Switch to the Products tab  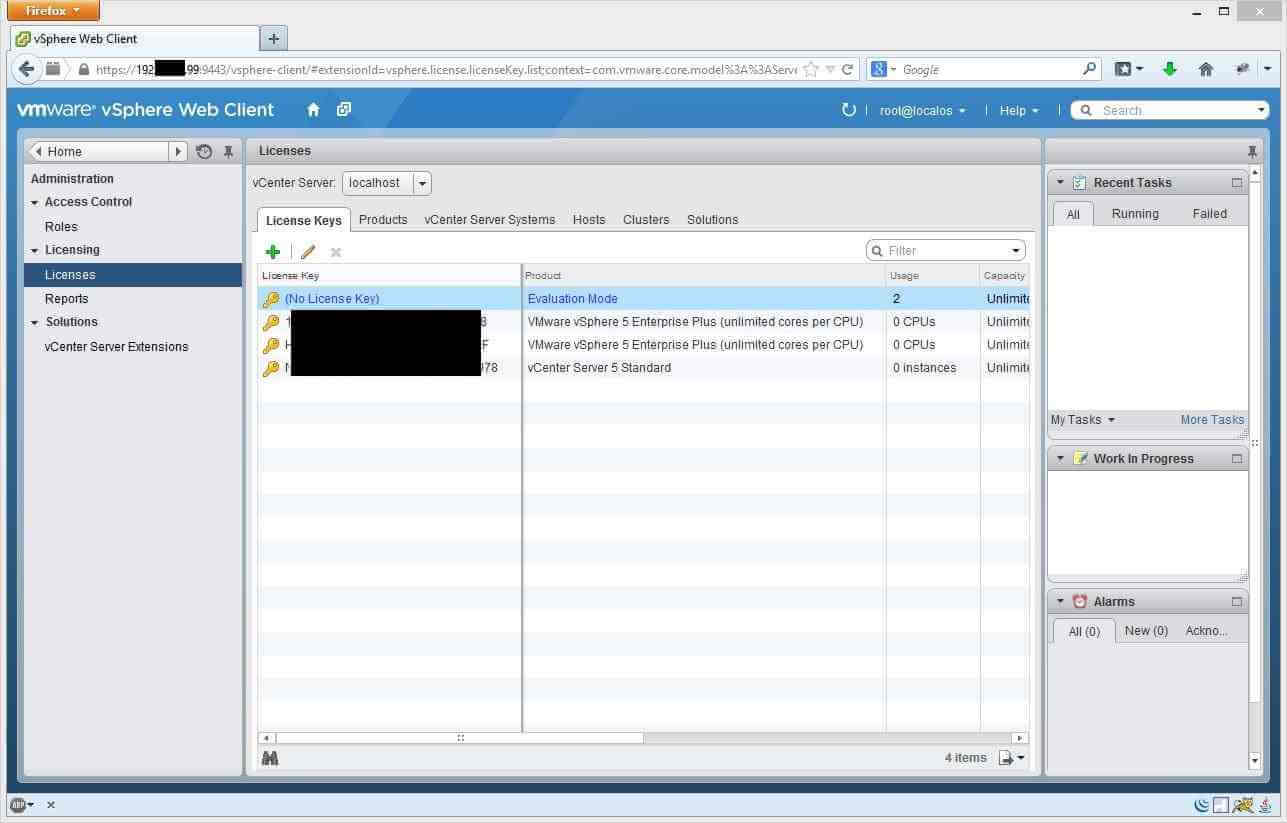(x=383, y=220)
